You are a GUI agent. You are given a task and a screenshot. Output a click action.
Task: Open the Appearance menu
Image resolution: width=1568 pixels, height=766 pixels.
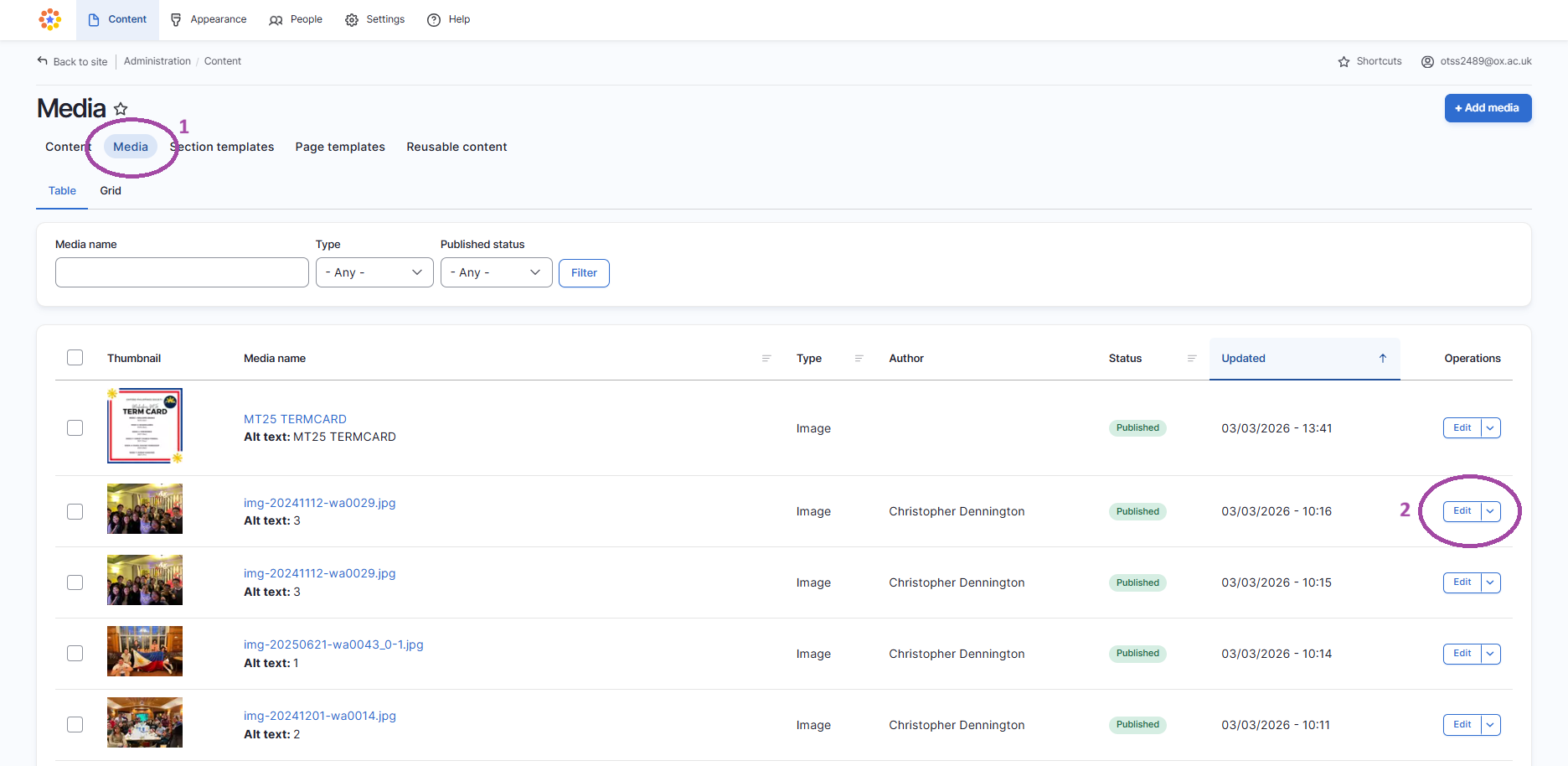click(209, 19)
